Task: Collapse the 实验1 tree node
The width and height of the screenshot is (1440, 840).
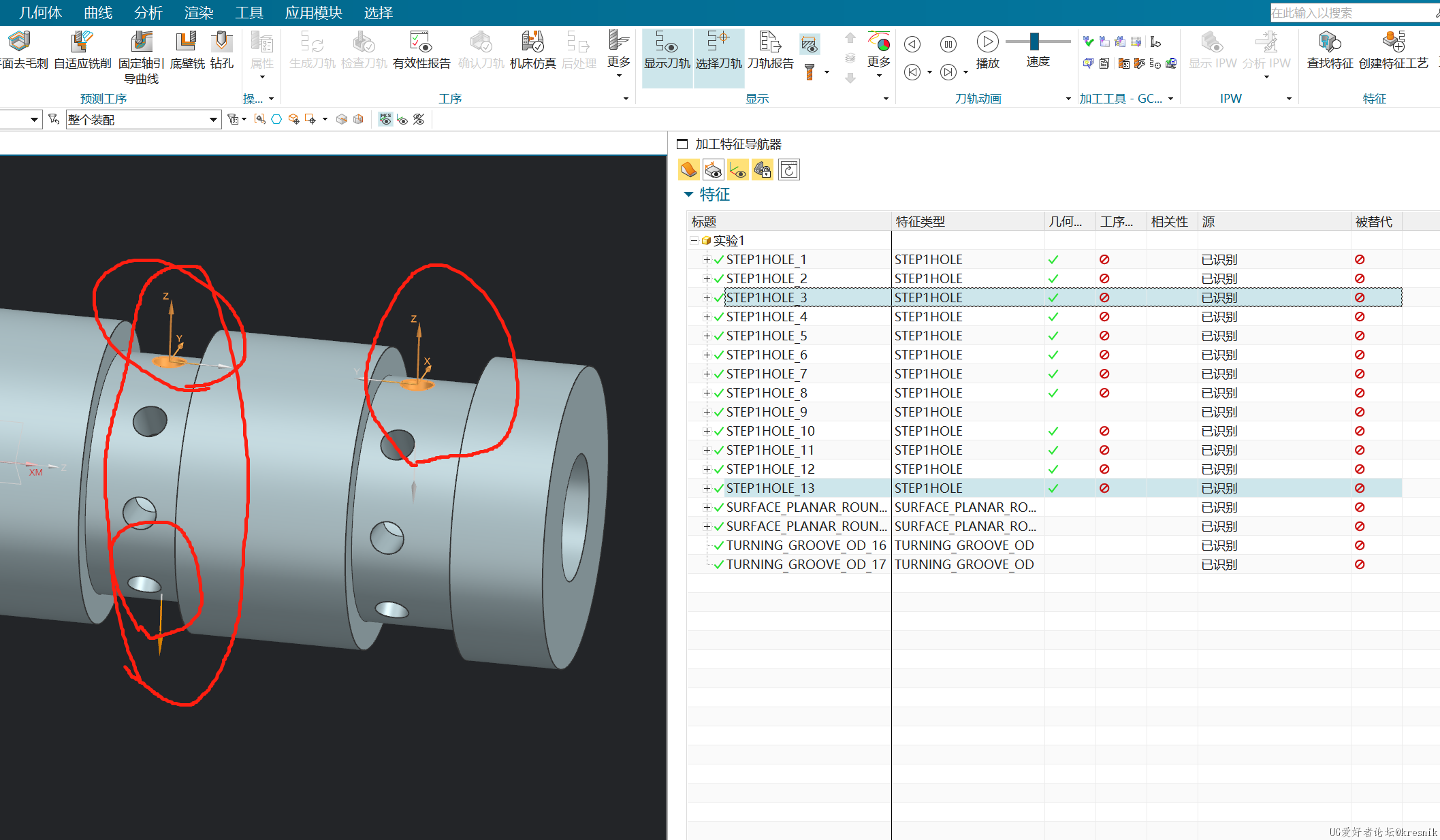Action: [694, 240]
